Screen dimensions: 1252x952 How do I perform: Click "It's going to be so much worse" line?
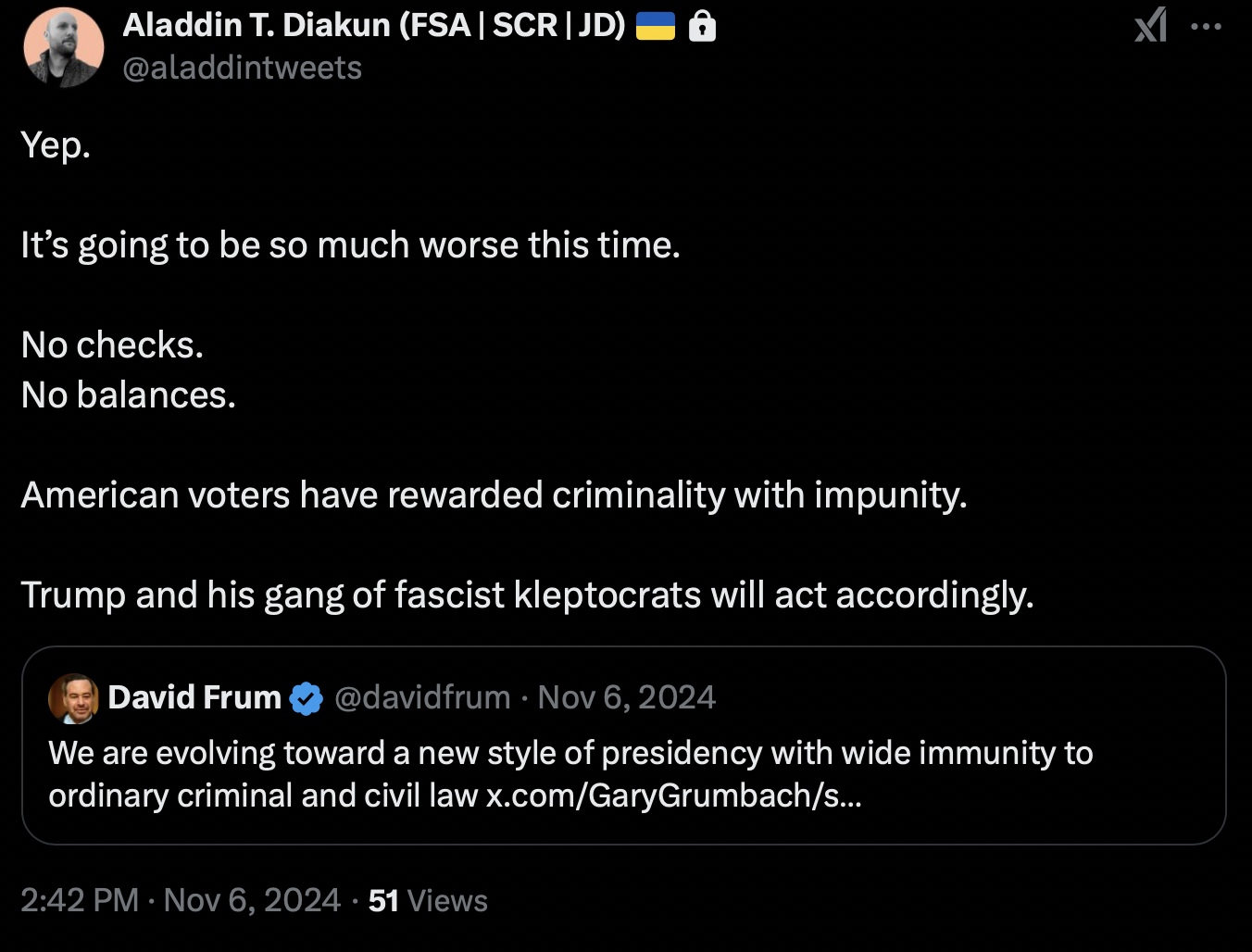click(x=350, y=245)
